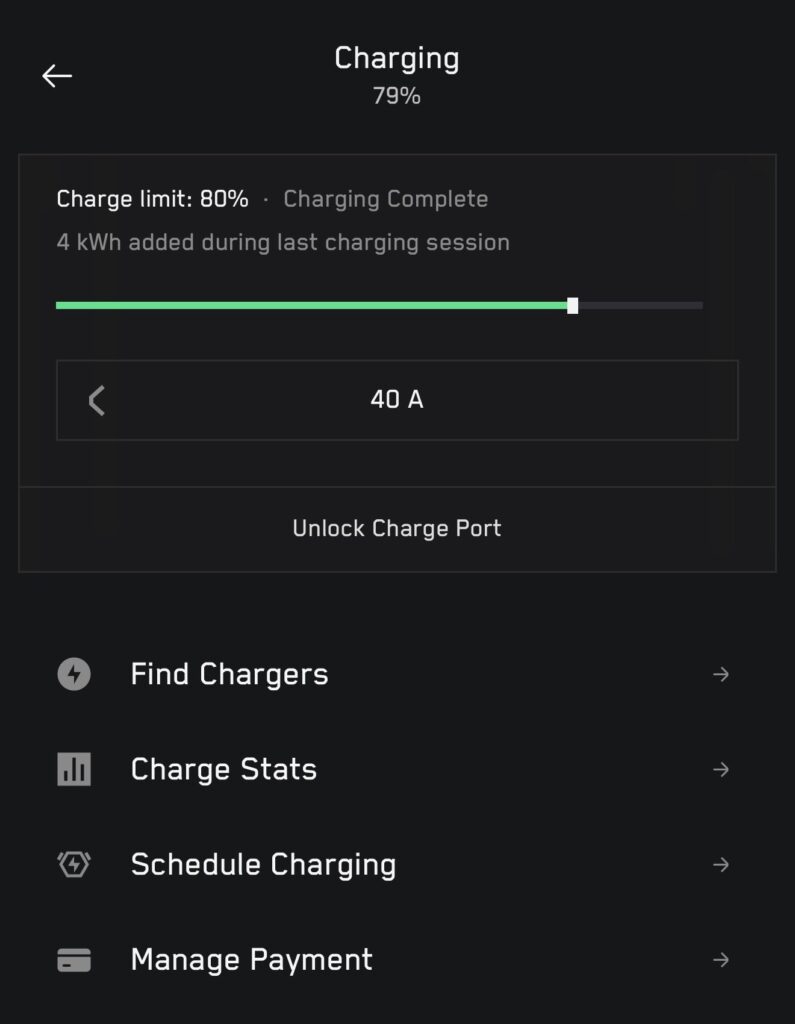This screenshot has height=1024, width=795.
Task: Decrease charging current with left chevron
Action: coord(97,401)
